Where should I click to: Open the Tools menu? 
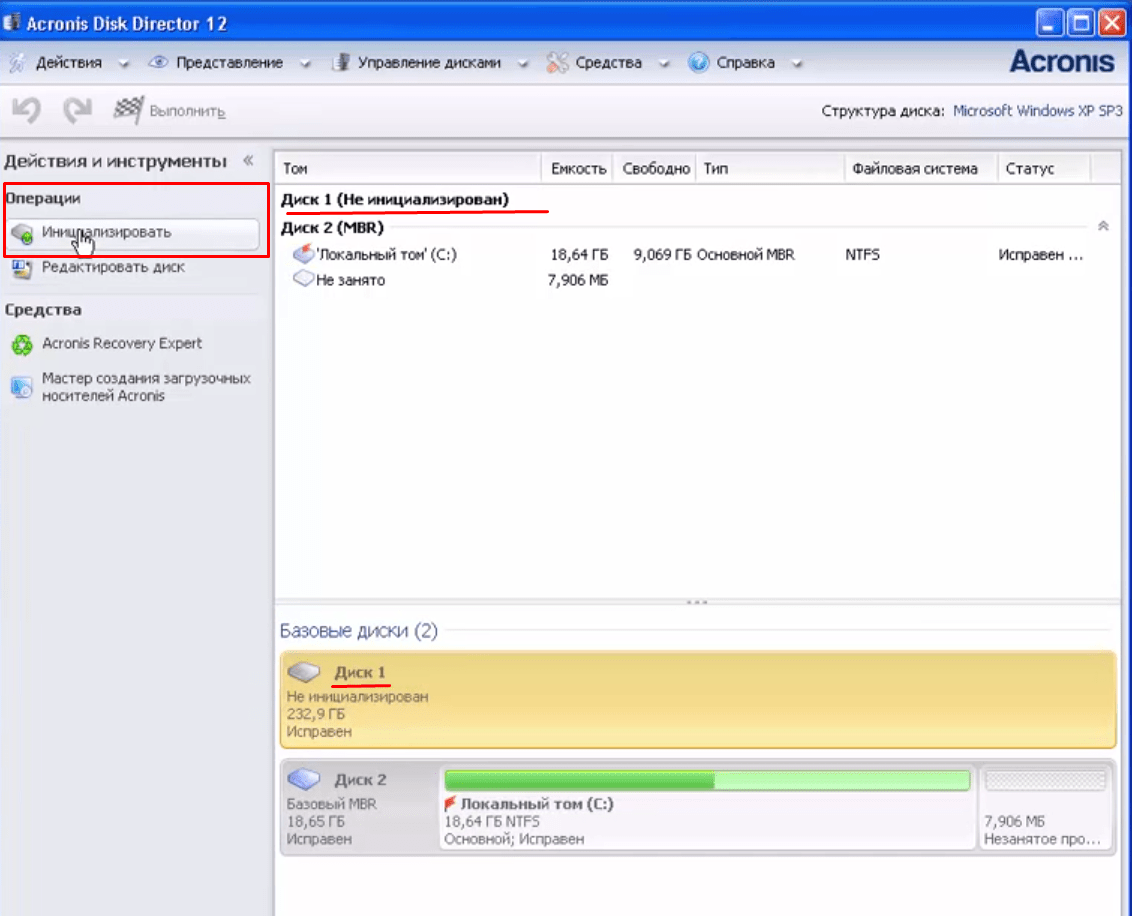tap(608, 62)
